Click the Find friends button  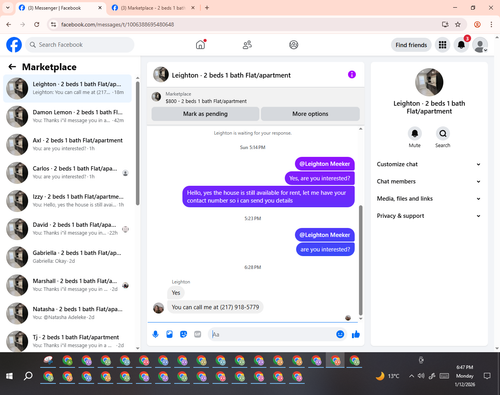(411, 45)
